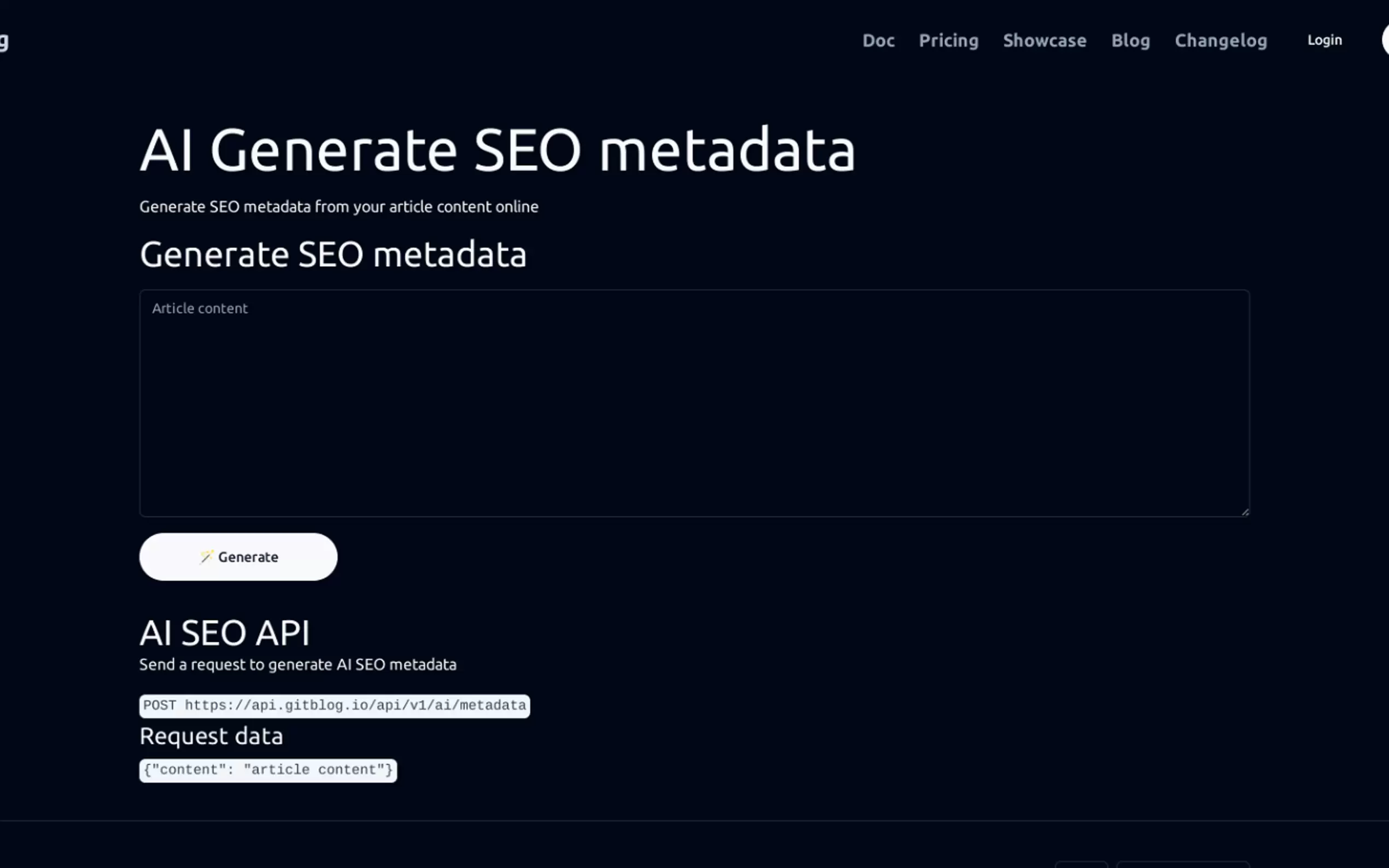
Task: Click the "AI Generate SEO metadata" main heading
Action: pos(497,150)
